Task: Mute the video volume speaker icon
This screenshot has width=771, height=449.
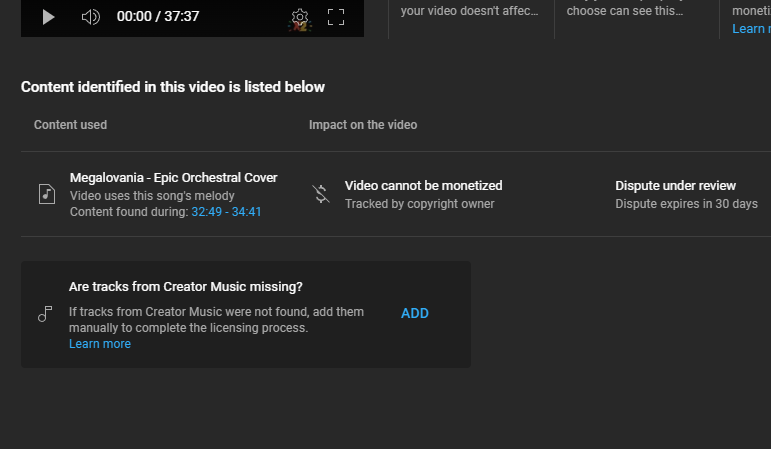Action: (x=90, y=17)
